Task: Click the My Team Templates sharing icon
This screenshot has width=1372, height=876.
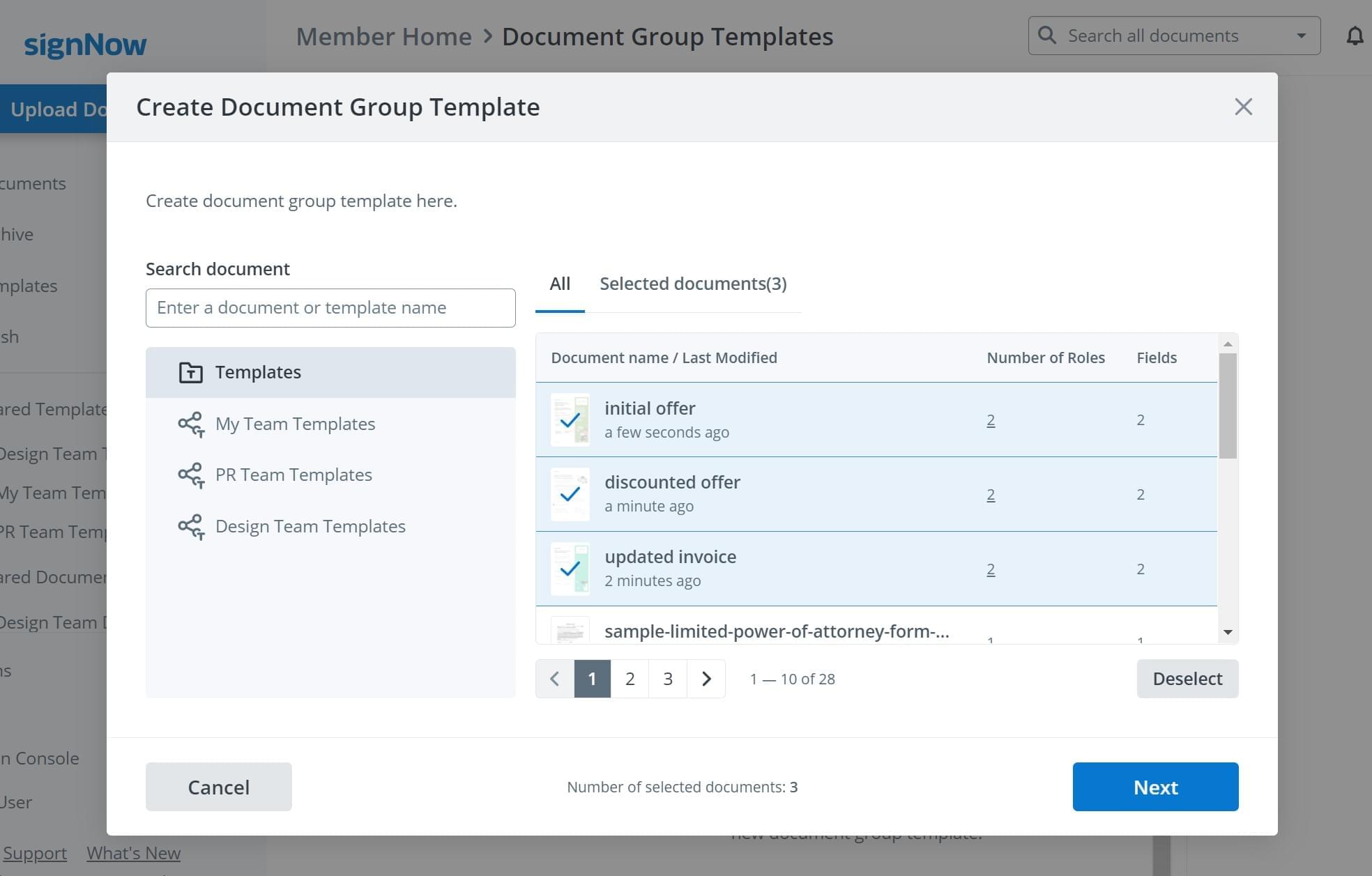Action: click(x=190, y=423)
